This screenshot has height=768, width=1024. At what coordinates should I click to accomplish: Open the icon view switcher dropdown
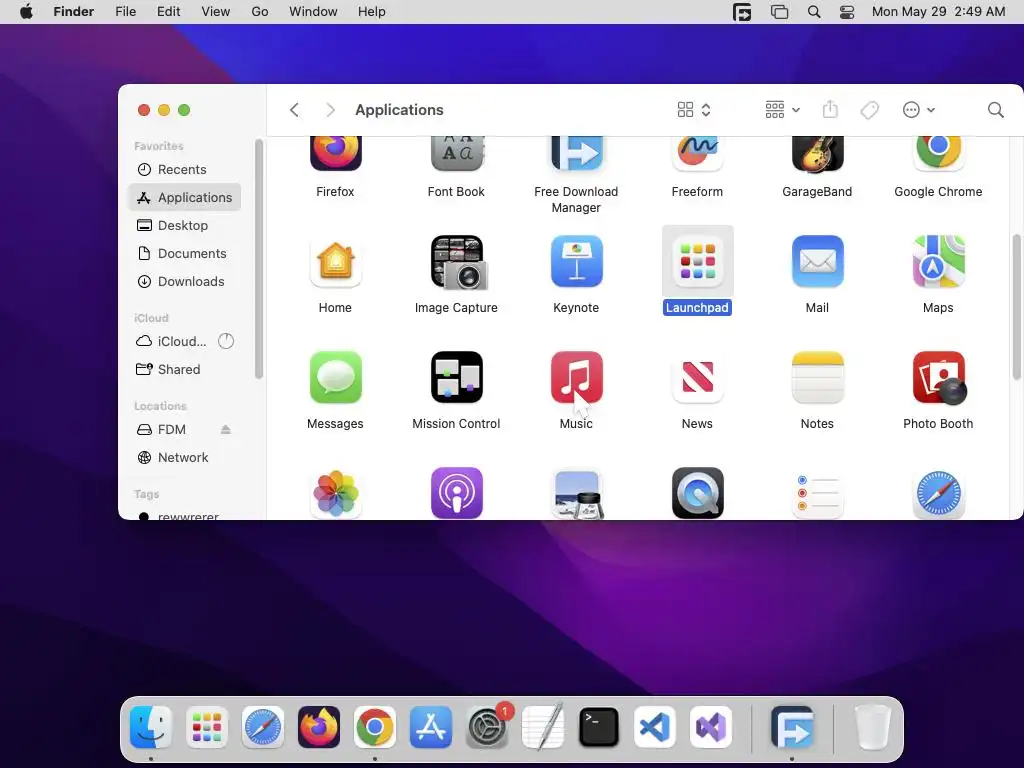[694, 110]
